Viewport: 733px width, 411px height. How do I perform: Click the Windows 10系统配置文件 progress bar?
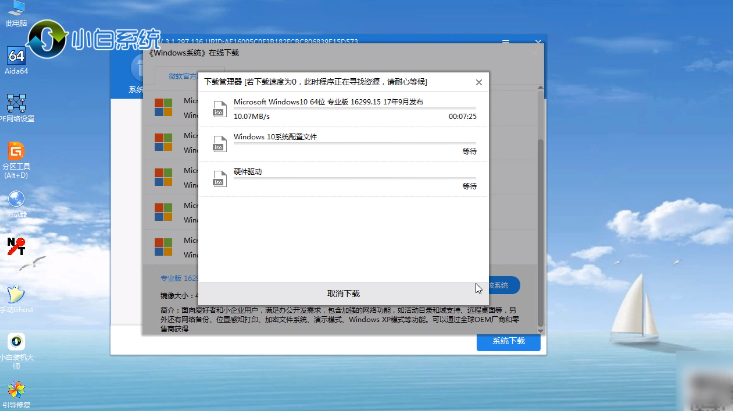(x=354, y=143)
